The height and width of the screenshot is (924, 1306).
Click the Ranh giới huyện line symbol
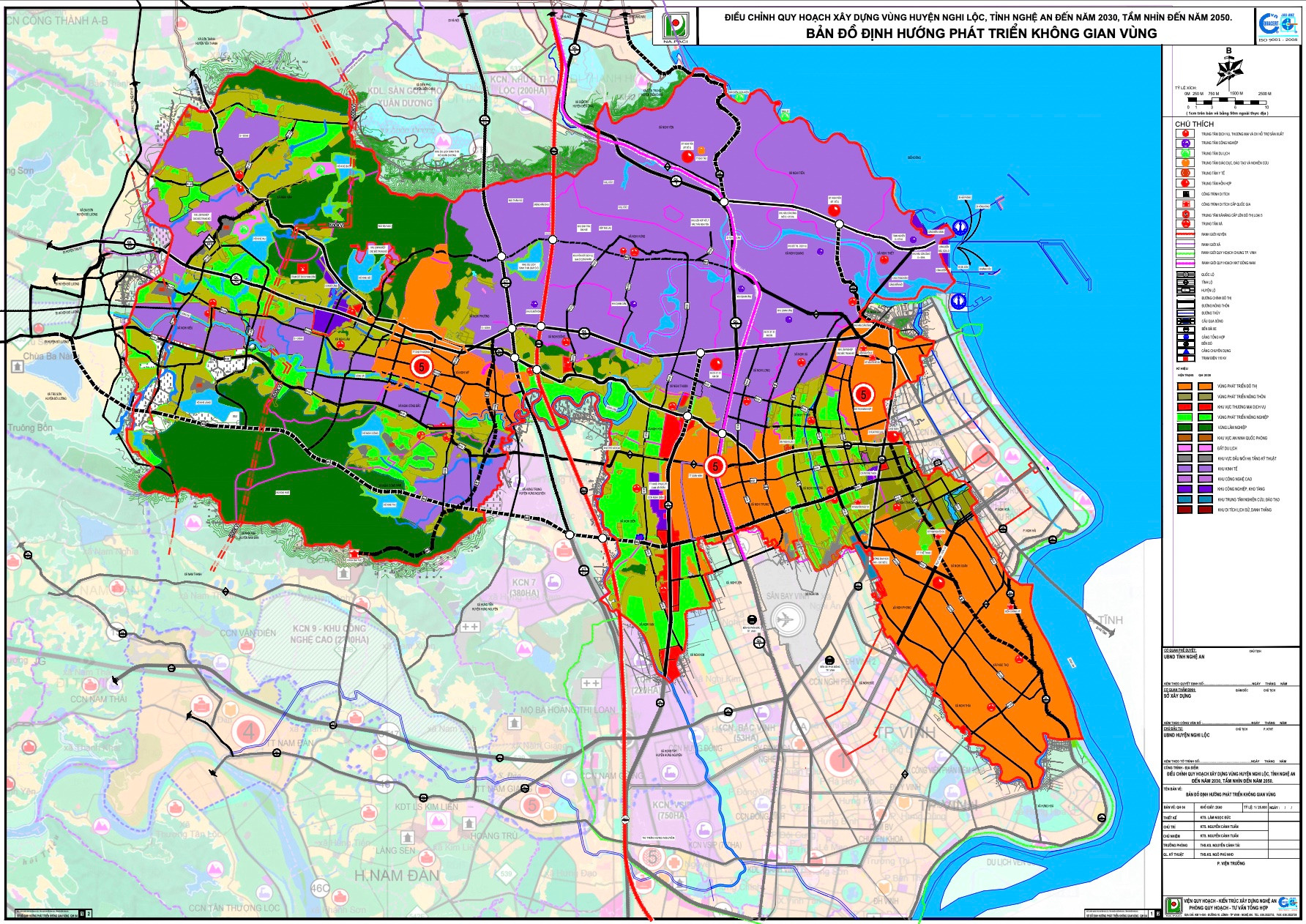1185,234
